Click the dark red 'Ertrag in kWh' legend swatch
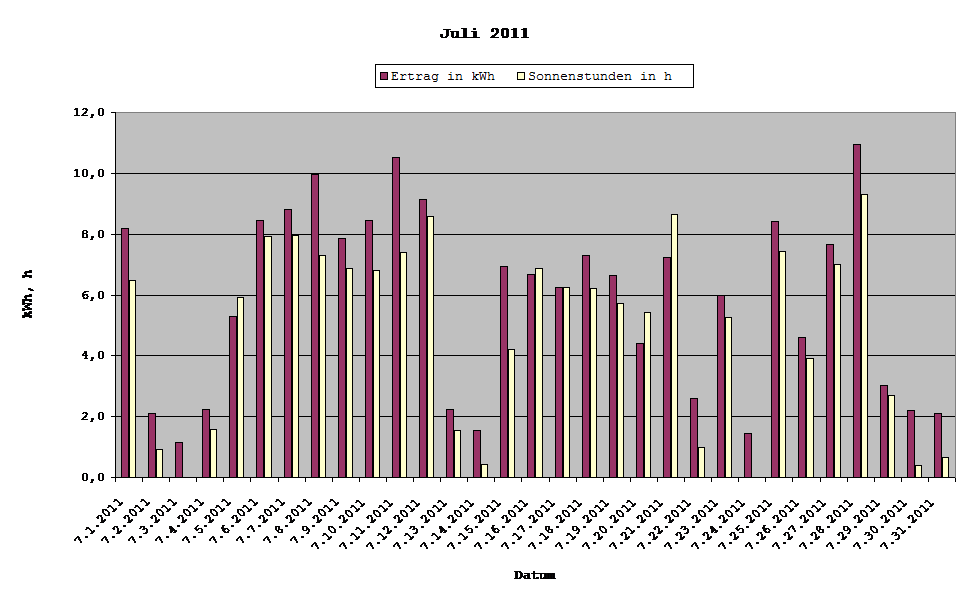 384,75
